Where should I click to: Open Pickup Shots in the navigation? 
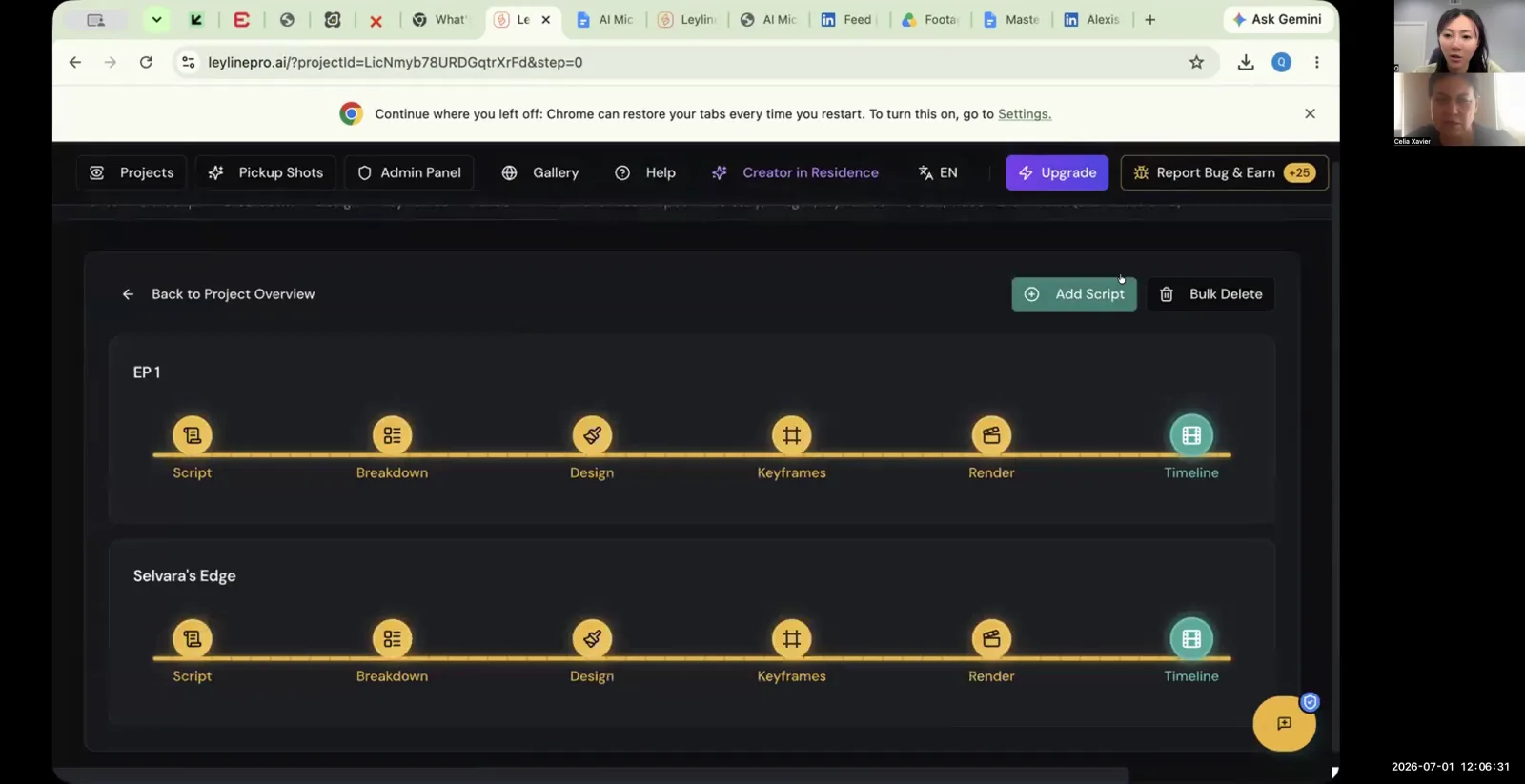[266, 172]
